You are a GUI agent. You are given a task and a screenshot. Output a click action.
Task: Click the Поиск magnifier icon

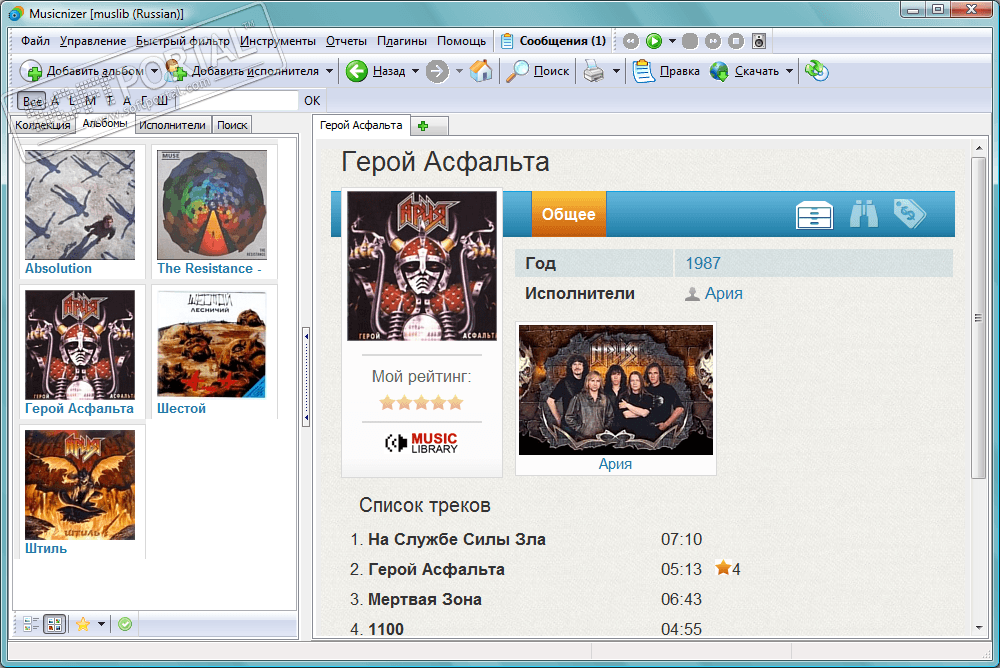pyautogui.click(x=517, y=71)
